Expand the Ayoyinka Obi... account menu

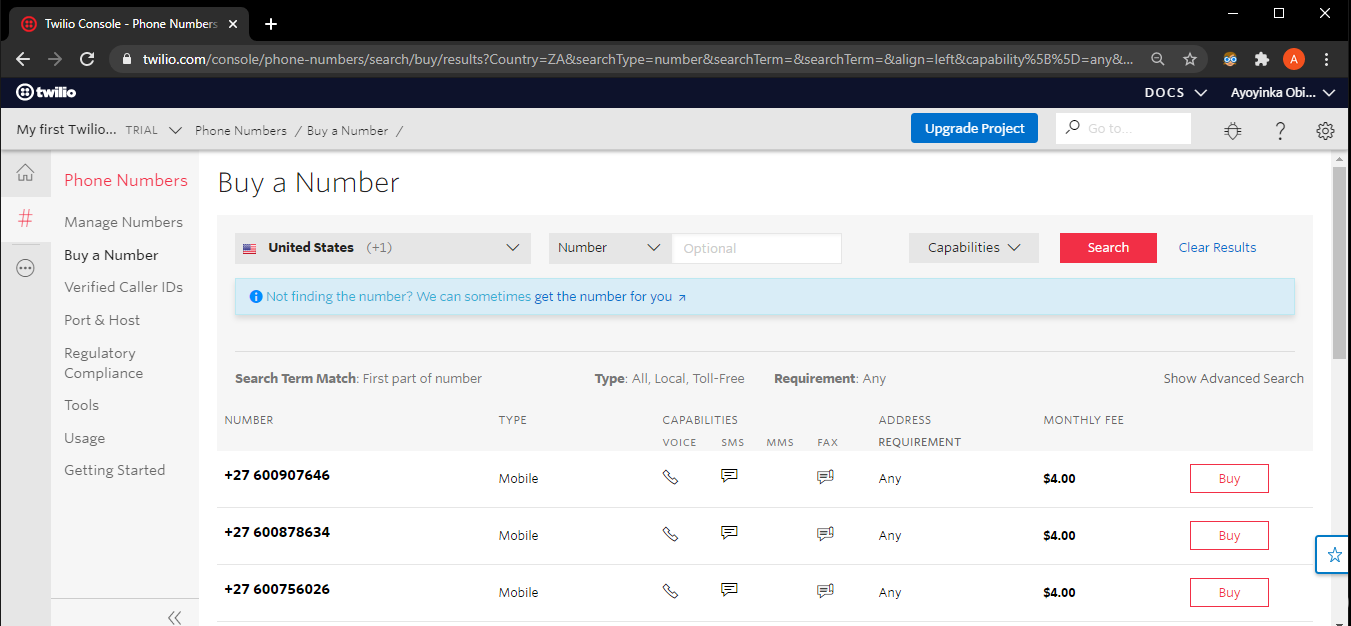1283,93
